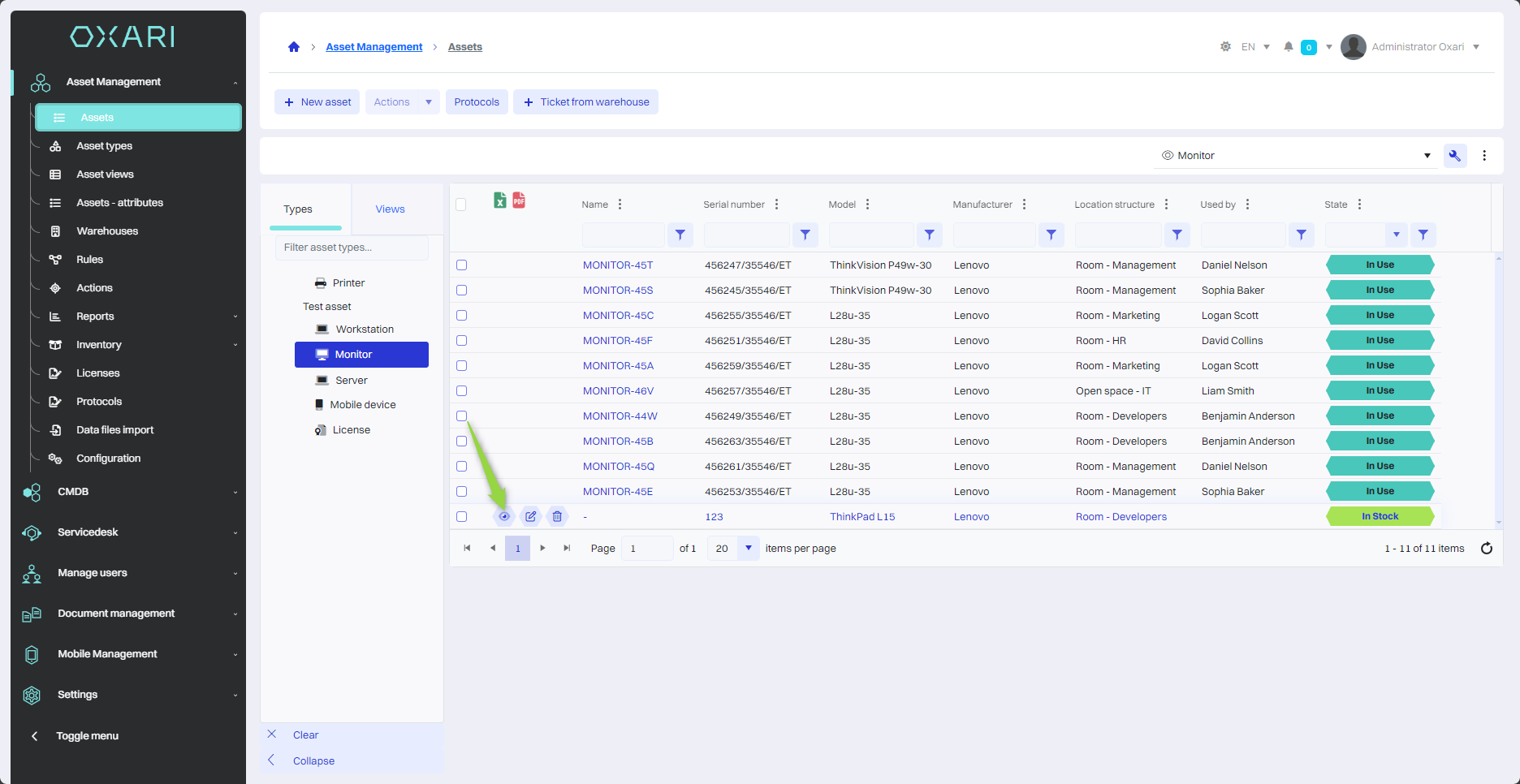Open Warehouses in the sidebar menu
This screenshot has width=1520, height=784.
107,231
